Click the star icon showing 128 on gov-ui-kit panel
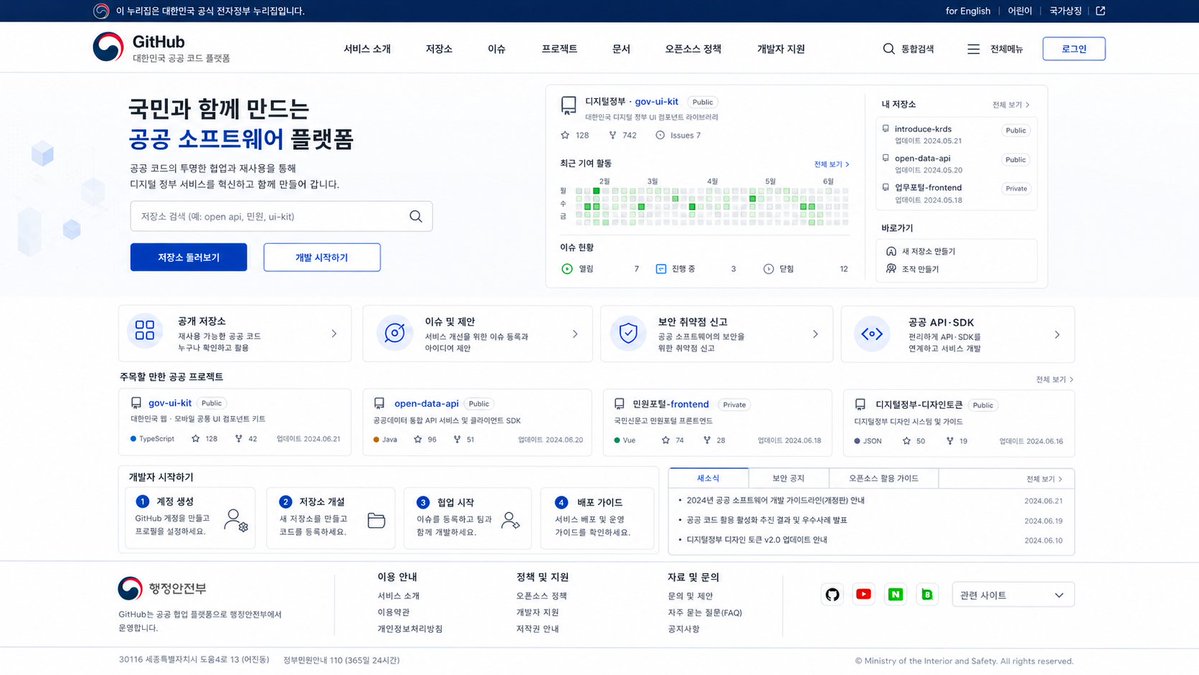This screenshot has height=675, width=1199. 565,135
